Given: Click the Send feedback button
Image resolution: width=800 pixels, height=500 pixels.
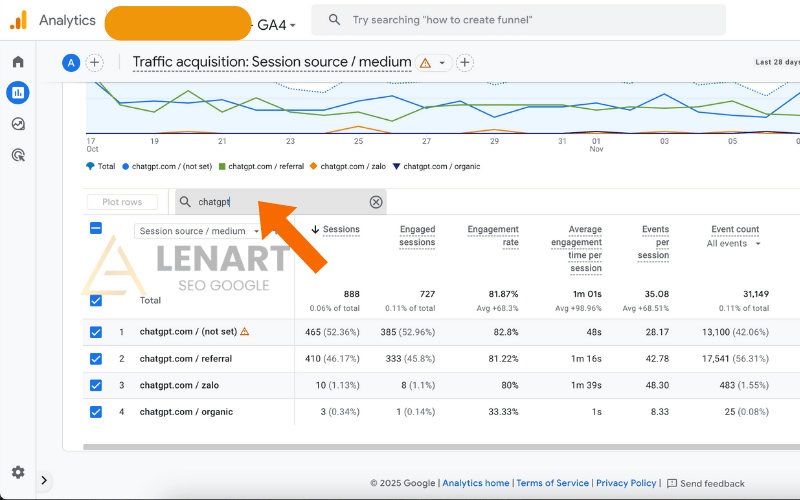Looking at the screenshot, I should 706,483.
